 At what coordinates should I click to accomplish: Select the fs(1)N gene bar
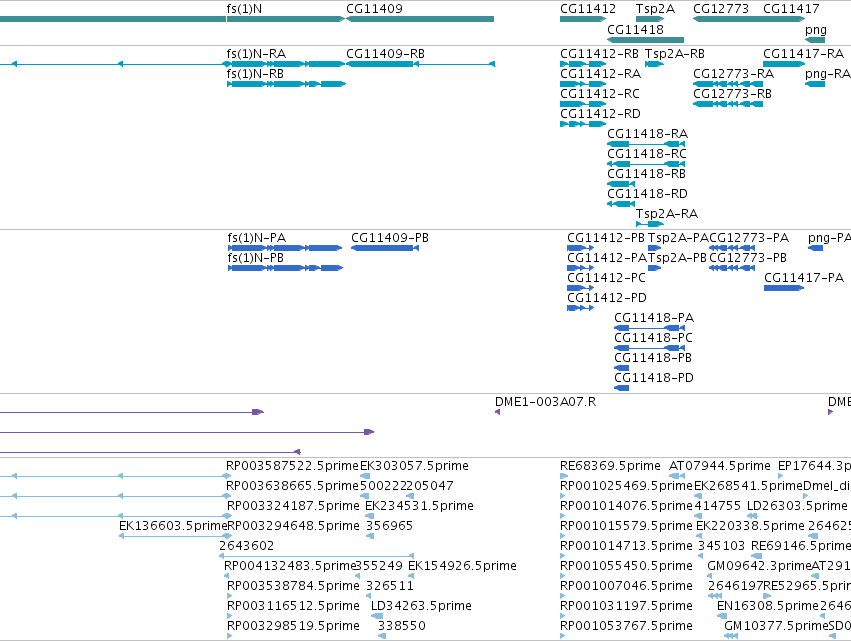pyautogui.click(x=286, y=19)
